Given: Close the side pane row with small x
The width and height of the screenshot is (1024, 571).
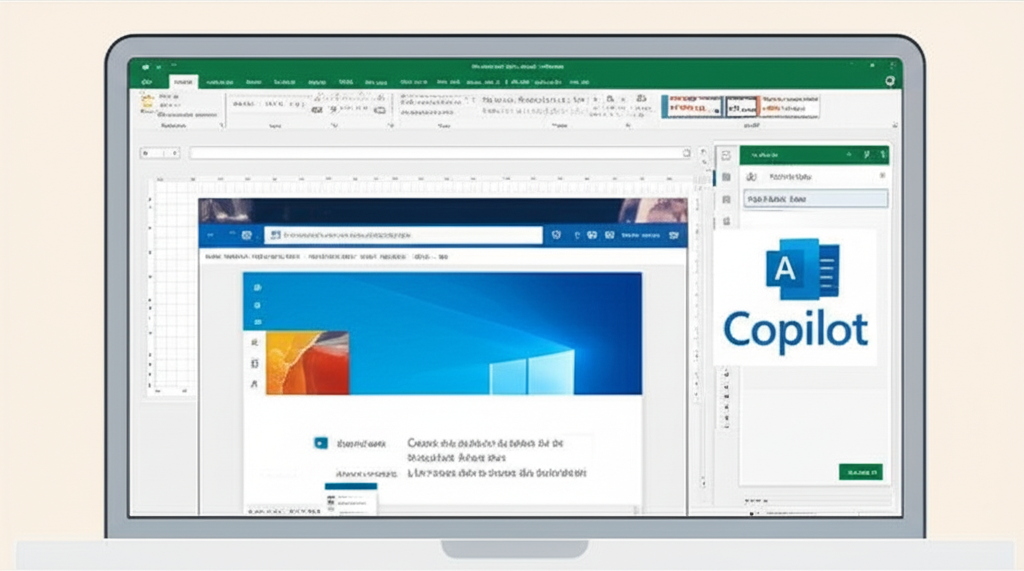Looking at the screenshot, I should 882,176.
